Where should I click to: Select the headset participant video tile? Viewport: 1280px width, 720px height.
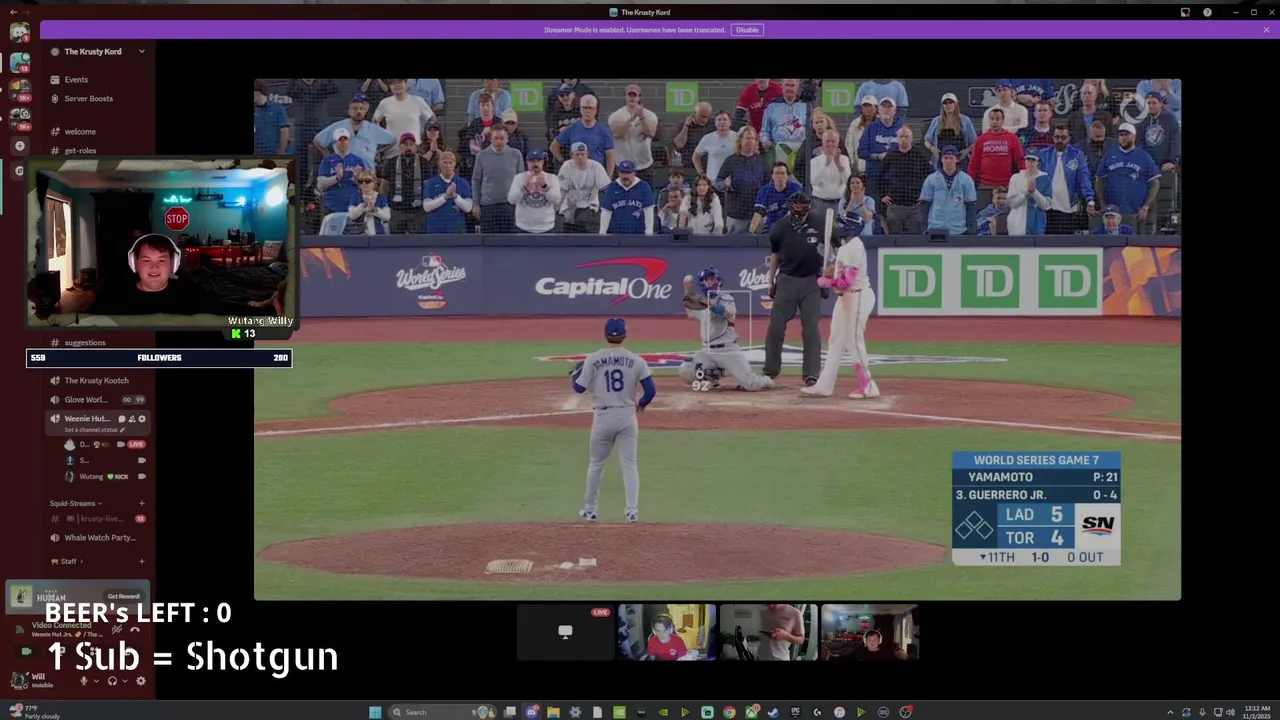[870, 632]
